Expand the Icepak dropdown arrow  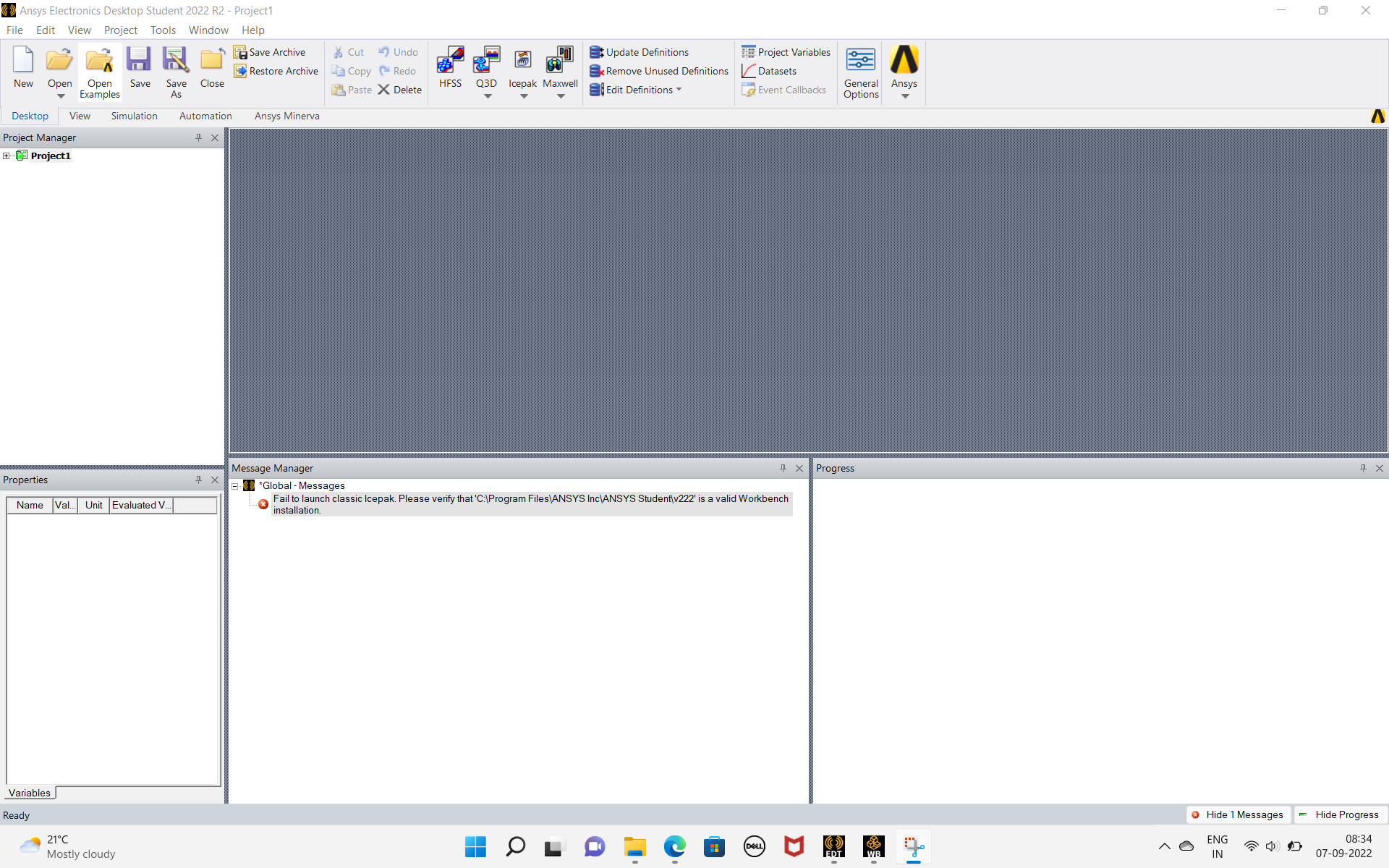tap(524, 95)
